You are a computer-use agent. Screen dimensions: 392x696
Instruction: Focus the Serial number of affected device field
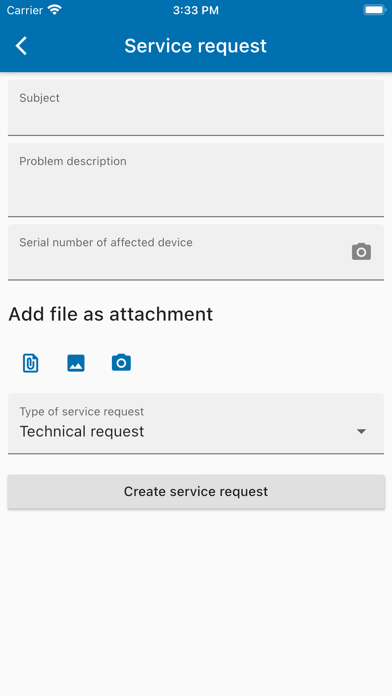coord(196,252)
